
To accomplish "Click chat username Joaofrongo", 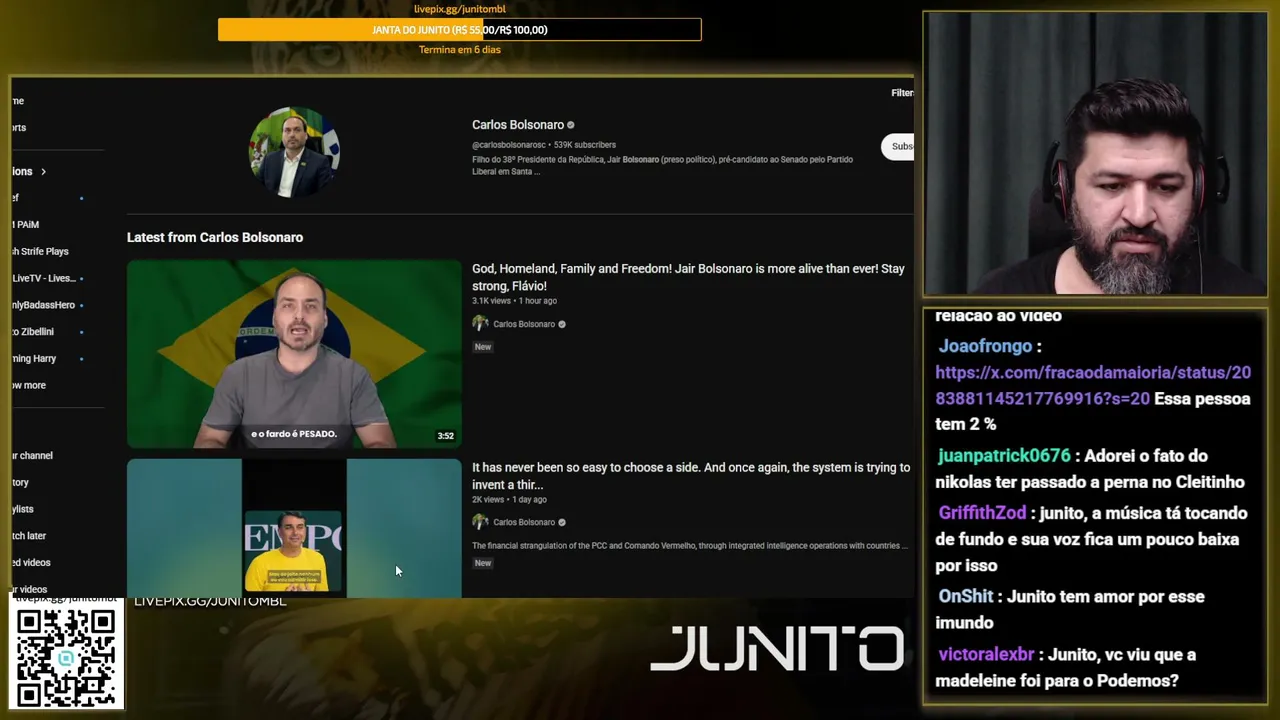I will tap(985, 346).
